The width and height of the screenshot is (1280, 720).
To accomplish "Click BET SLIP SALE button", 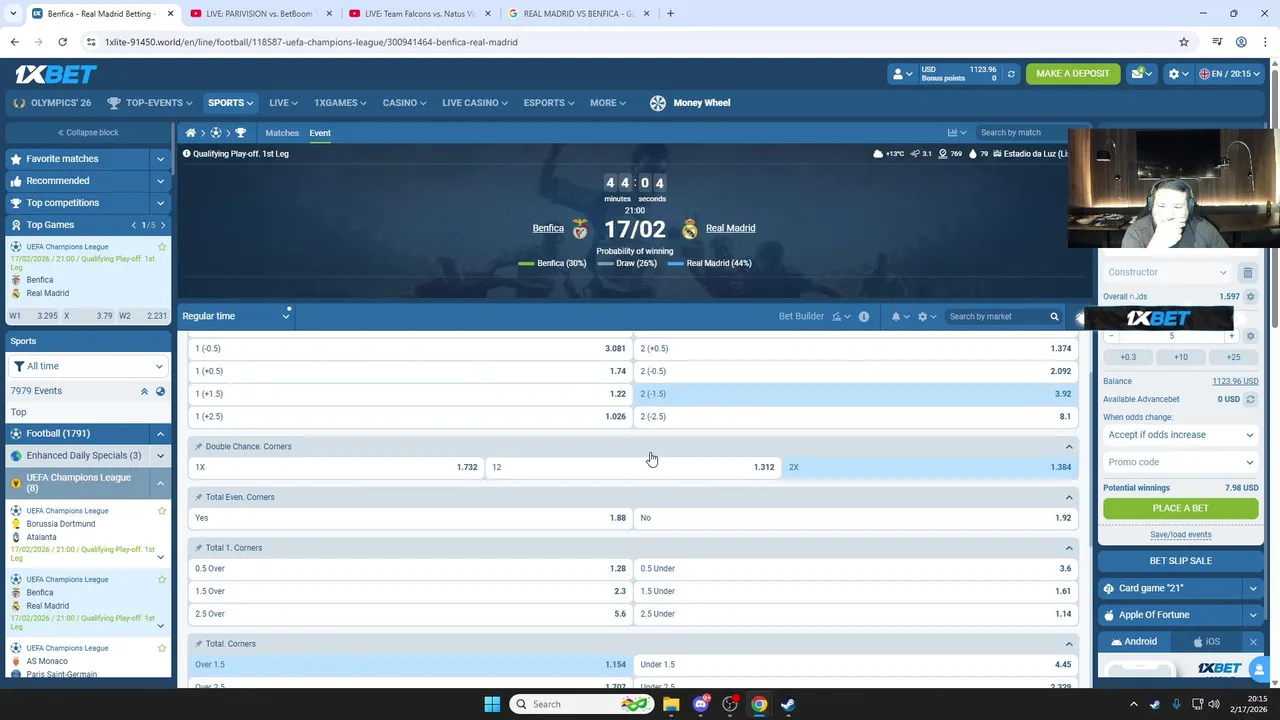I will pyautogui.click(x=1180, y=561).
